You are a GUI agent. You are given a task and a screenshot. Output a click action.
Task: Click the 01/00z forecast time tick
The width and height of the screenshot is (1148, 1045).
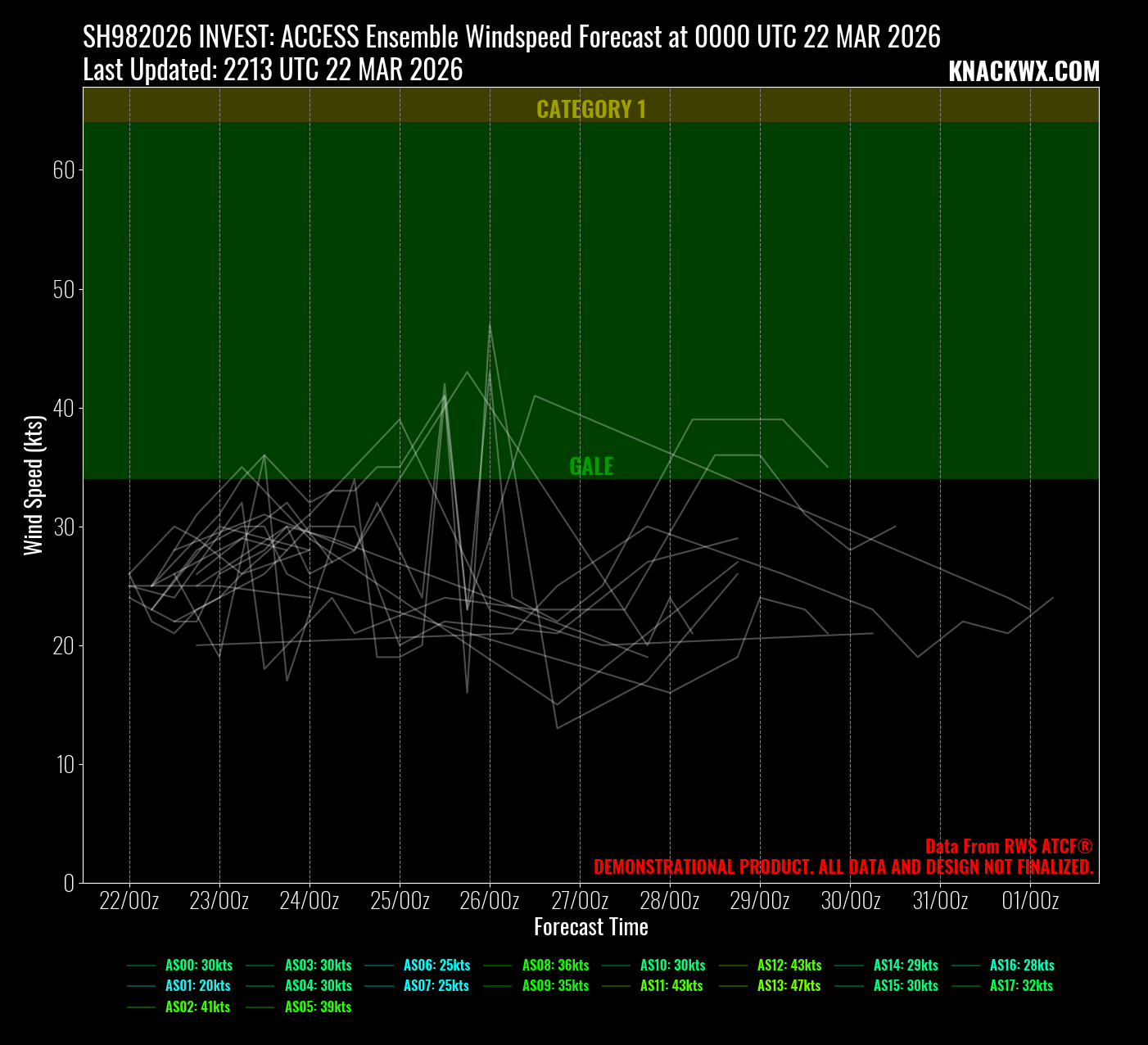coord(1030,902)
